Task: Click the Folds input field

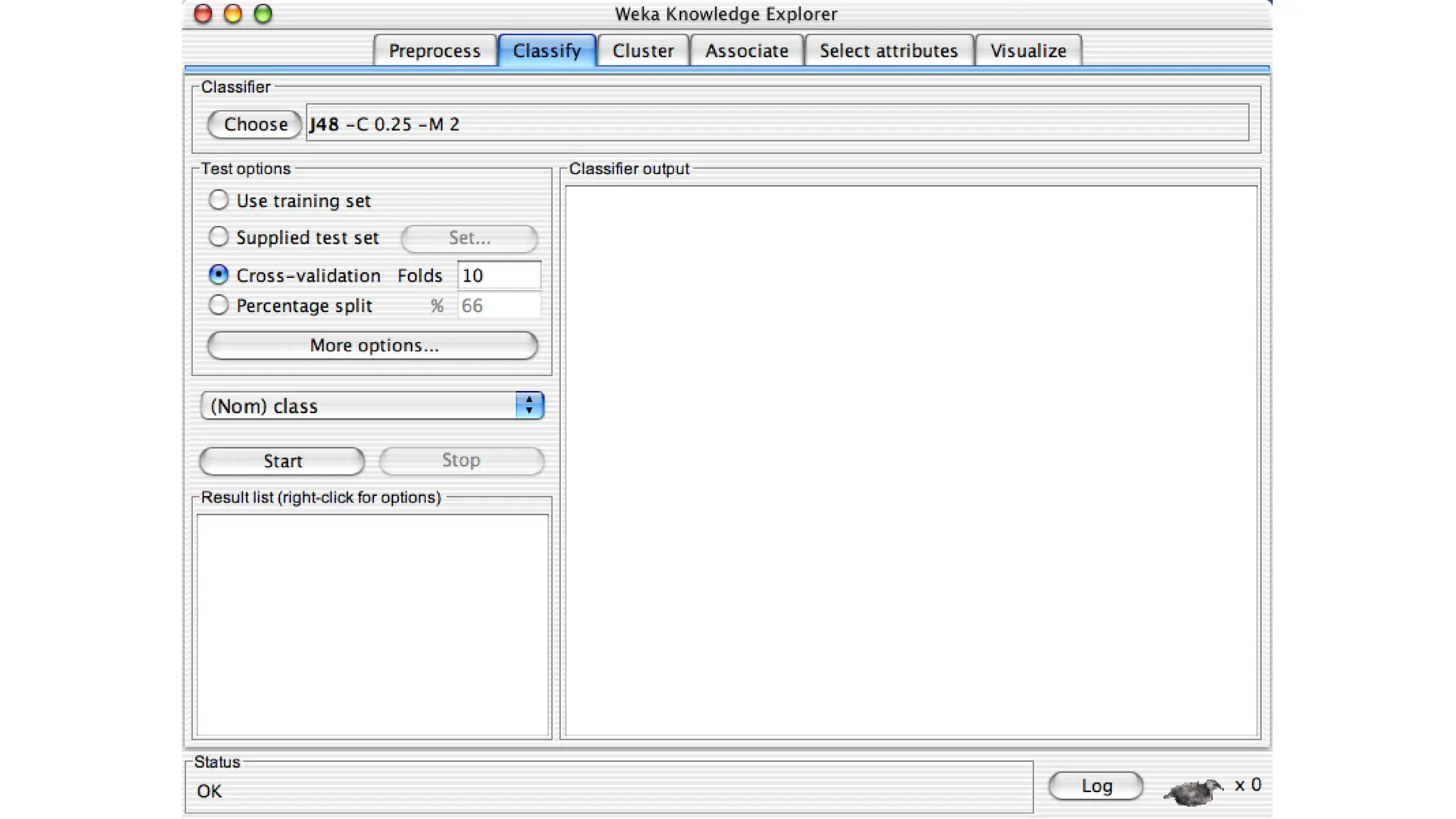Action: click(x=498, y=275)
